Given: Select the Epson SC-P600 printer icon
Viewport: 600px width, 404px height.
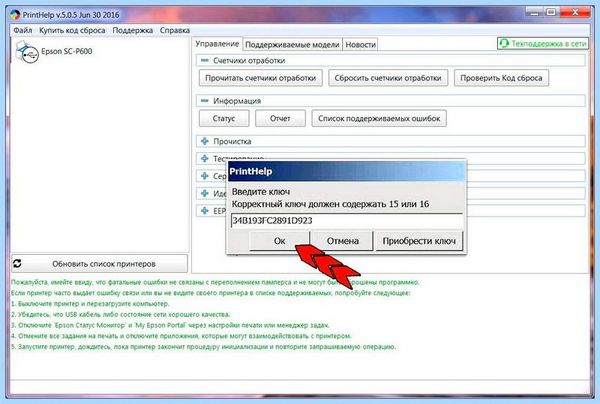Looking at the screenshot, I should 27,52.
